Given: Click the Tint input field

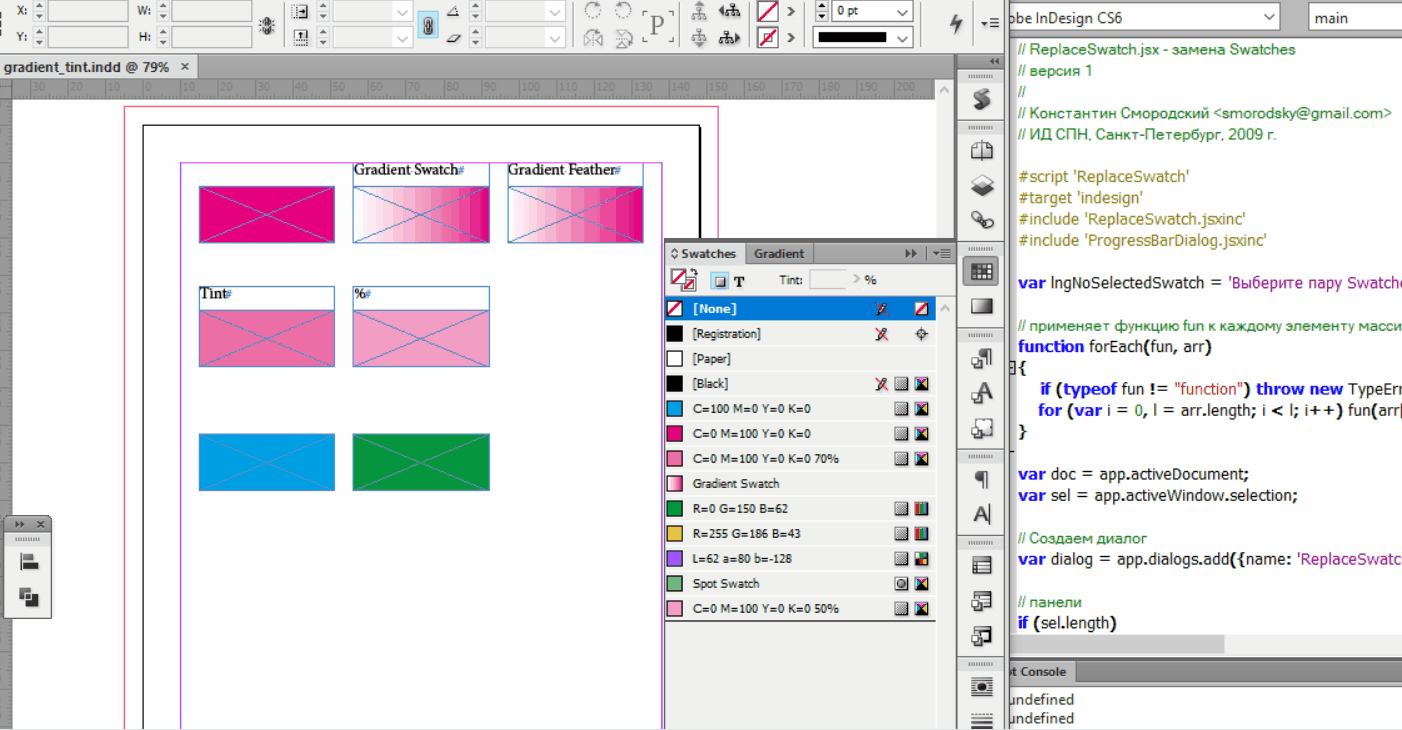Looking at the screenshot, I should (828, 280).
